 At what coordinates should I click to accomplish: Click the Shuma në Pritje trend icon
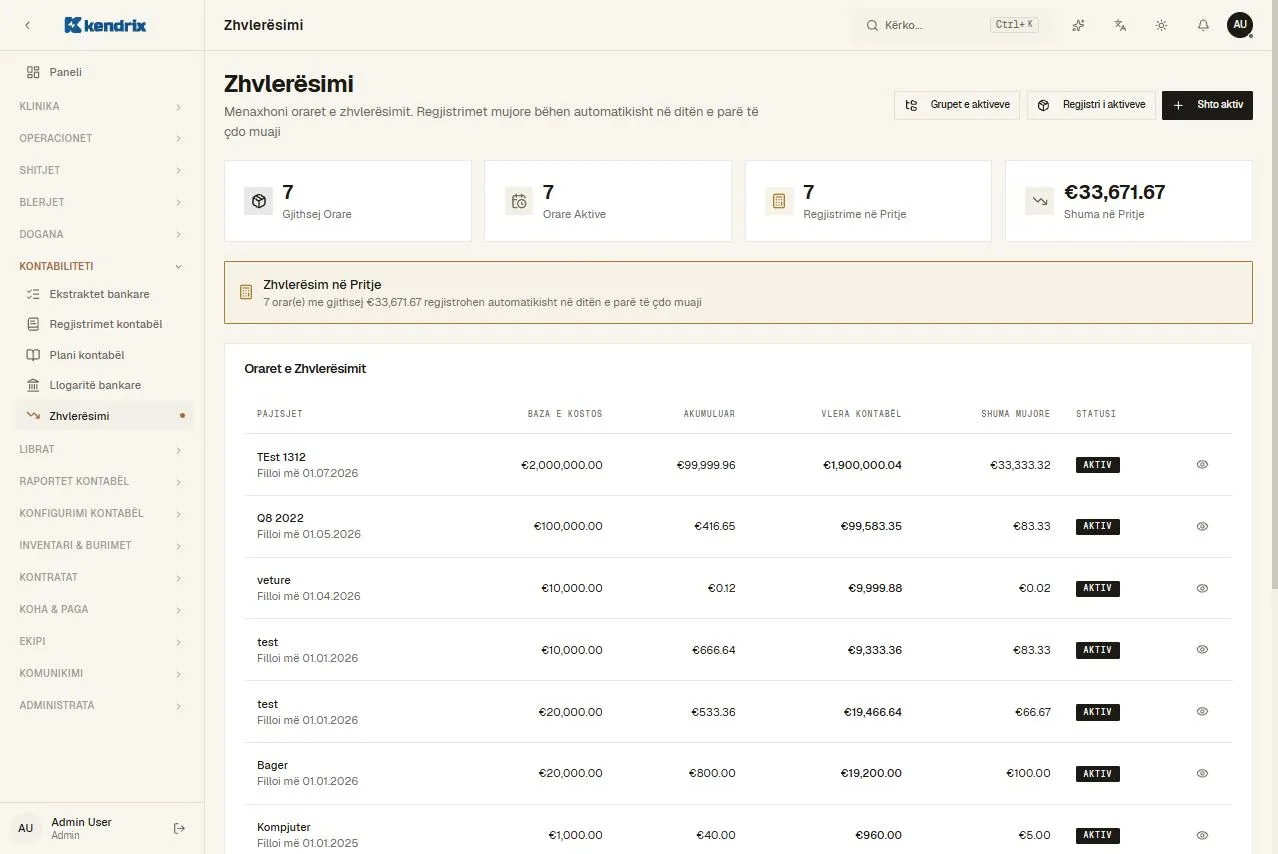tap(1040, 201)
